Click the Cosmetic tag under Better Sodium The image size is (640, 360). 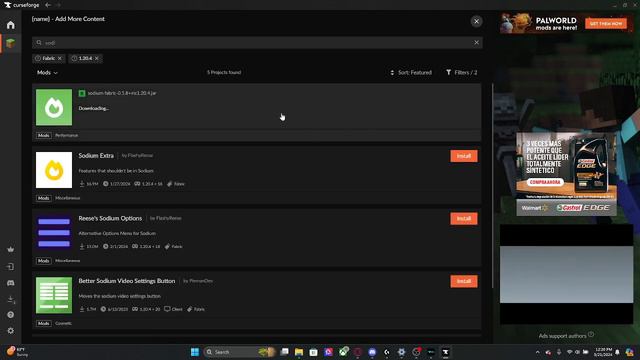pyautogui.click(x=63, y=323)
